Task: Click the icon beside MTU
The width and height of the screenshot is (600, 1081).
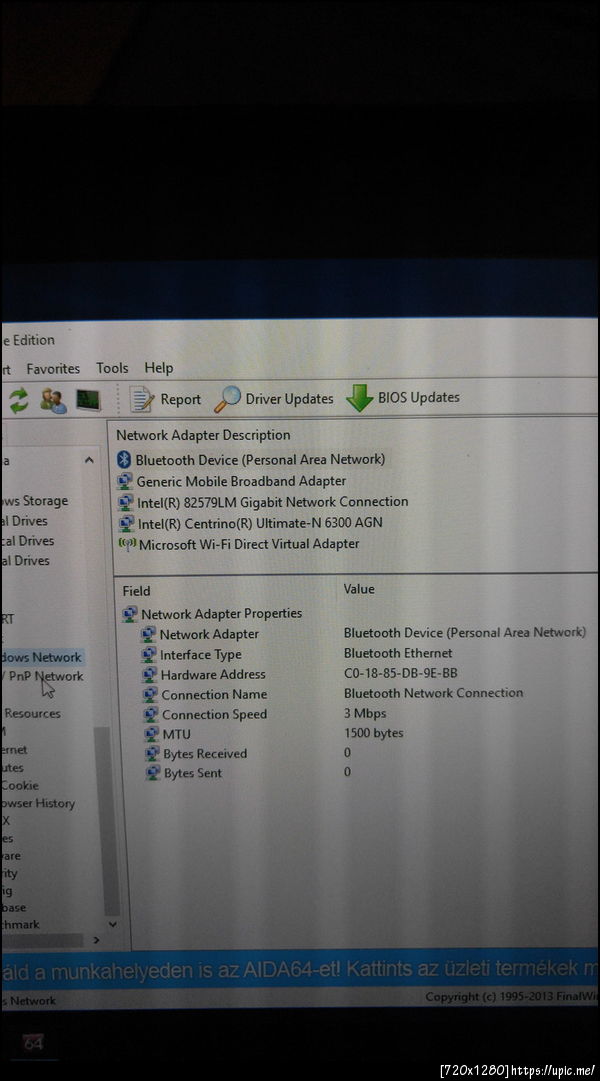Action: (x=152, y=735)
